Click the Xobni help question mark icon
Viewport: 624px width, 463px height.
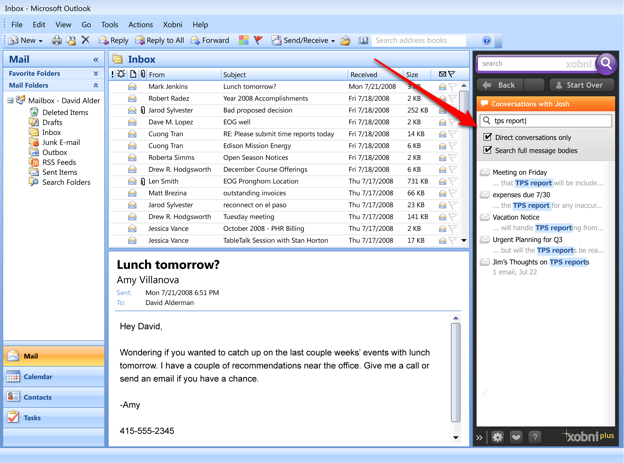coord(535,437)
